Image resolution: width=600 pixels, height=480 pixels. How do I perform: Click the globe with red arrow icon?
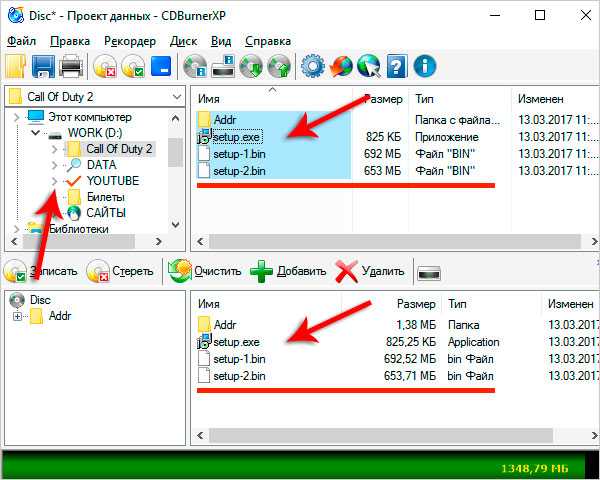341,66
